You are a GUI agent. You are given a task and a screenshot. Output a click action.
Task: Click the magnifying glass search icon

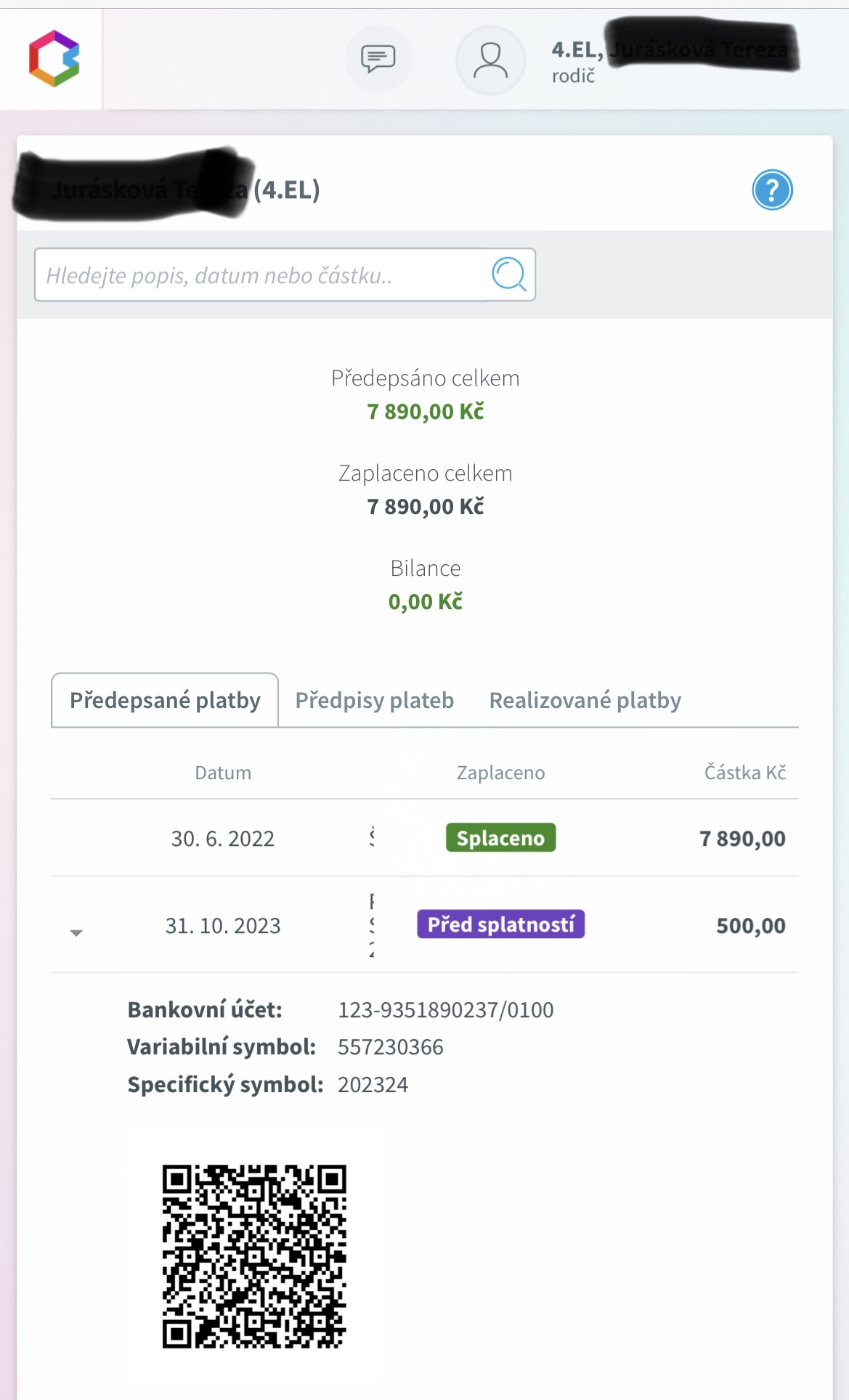[509, 274]
